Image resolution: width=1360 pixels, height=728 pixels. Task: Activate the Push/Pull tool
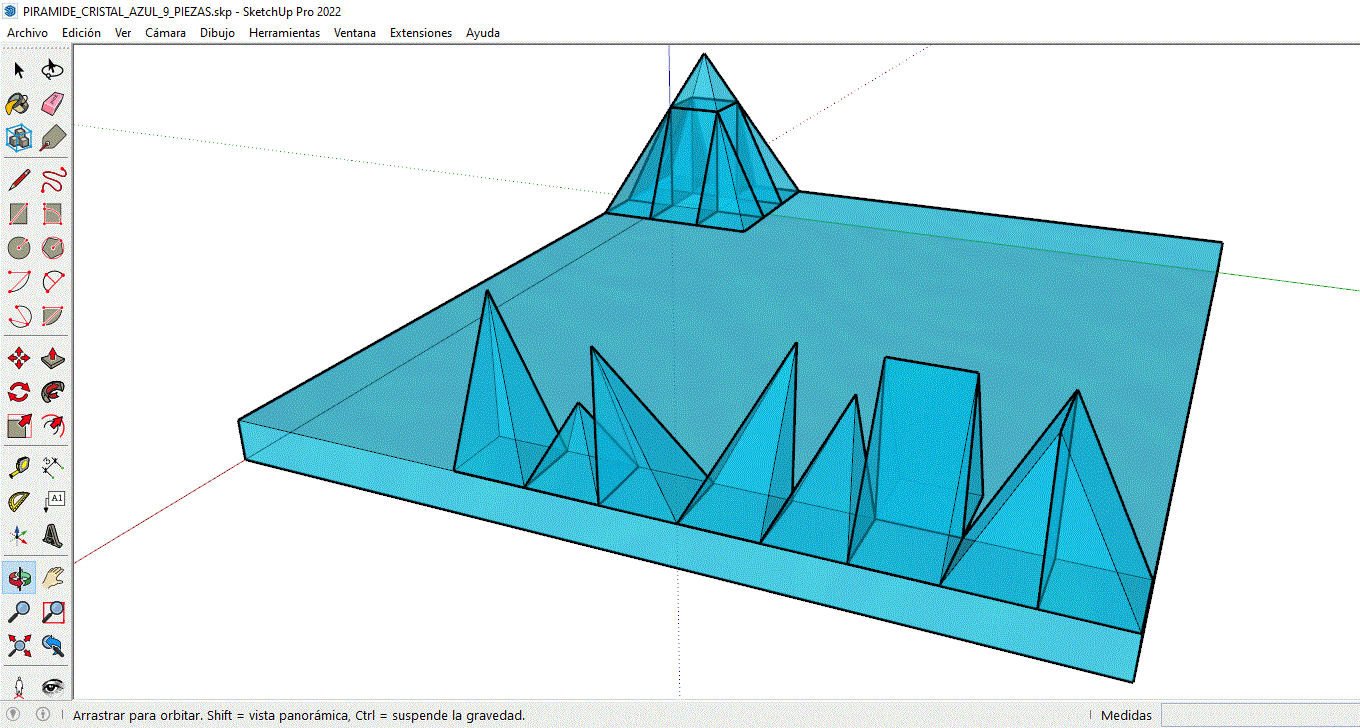[54, 358]
